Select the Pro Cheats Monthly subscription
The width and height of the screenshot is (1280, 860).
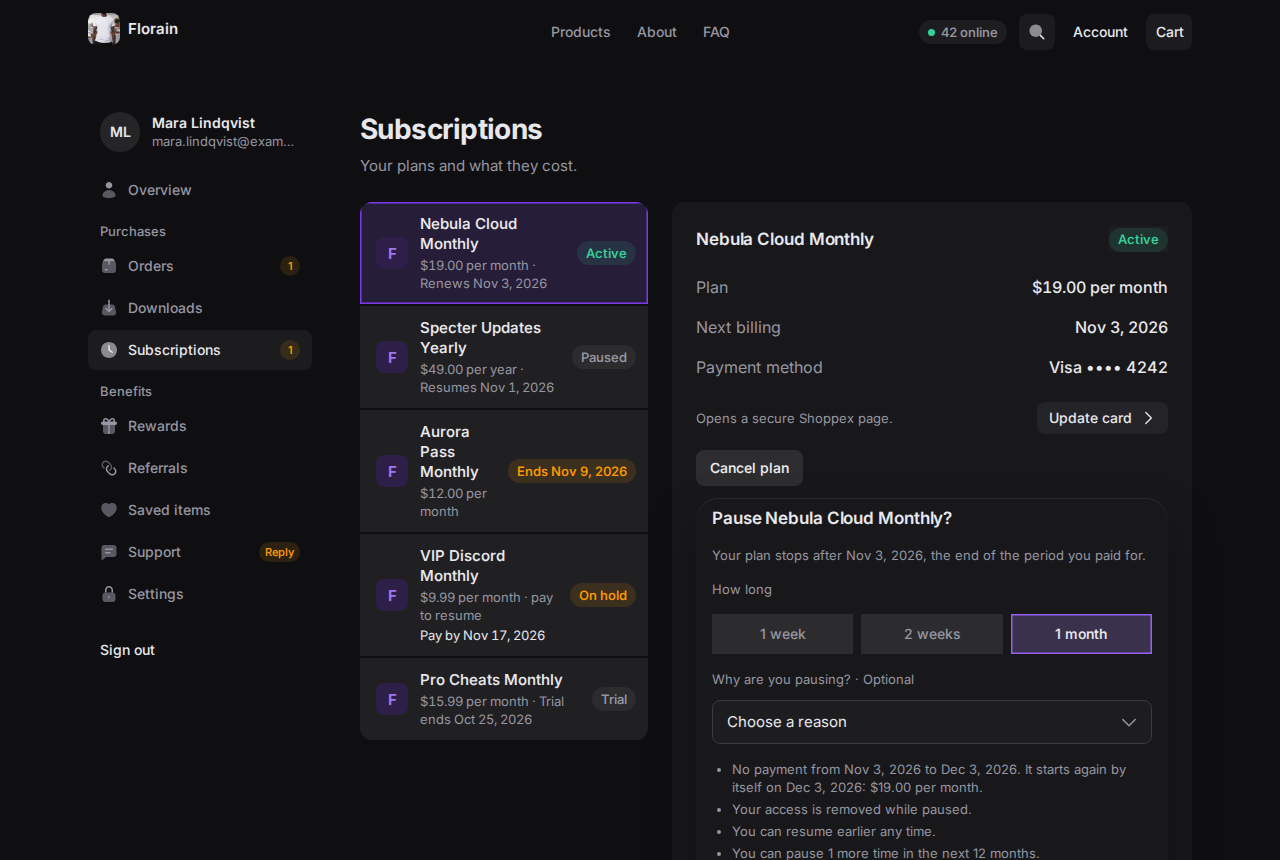tap(504, 699)
